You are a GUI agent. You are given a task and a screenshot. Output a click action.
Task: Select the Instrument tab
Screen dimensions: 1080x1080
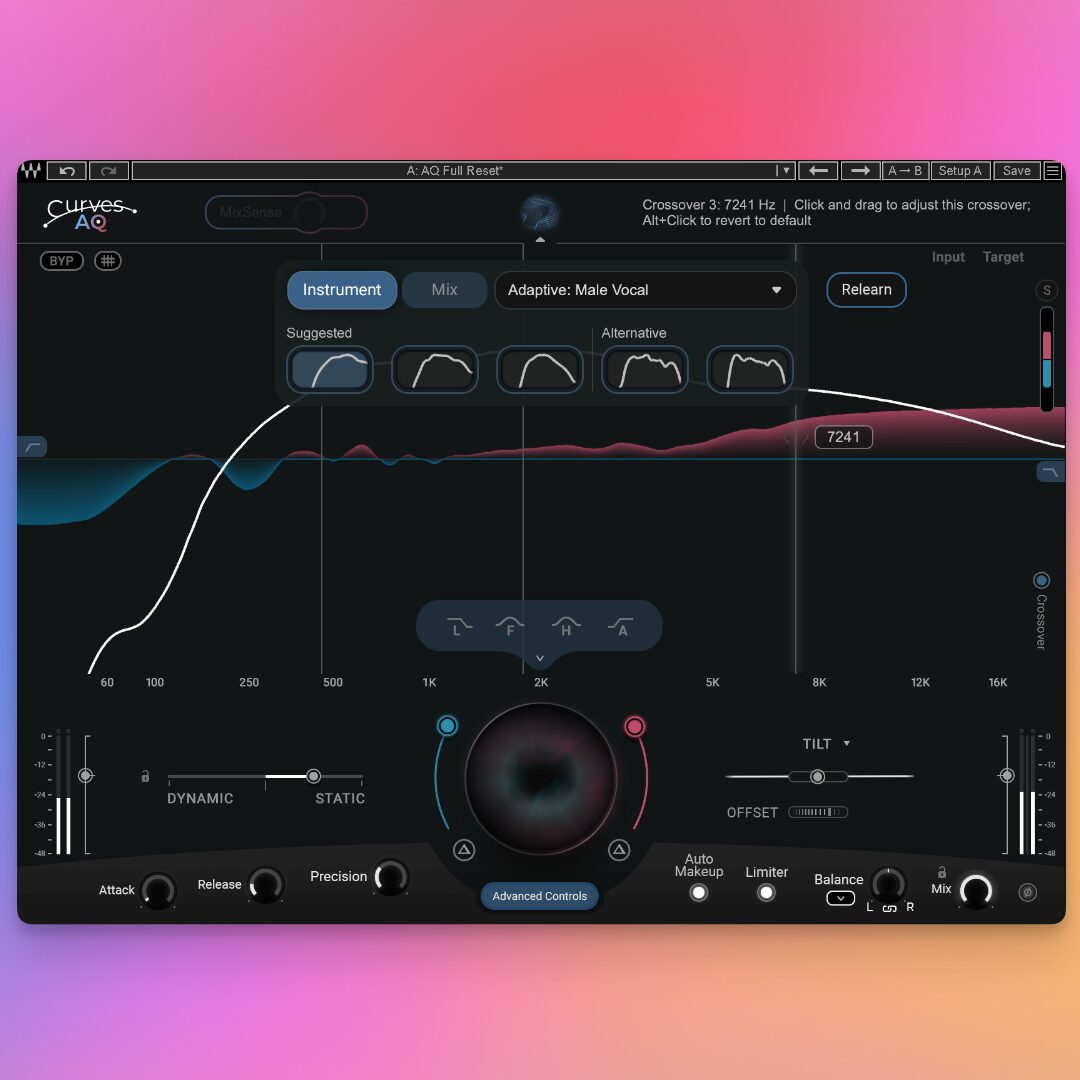pyautogui.click(x=342, y=290)
